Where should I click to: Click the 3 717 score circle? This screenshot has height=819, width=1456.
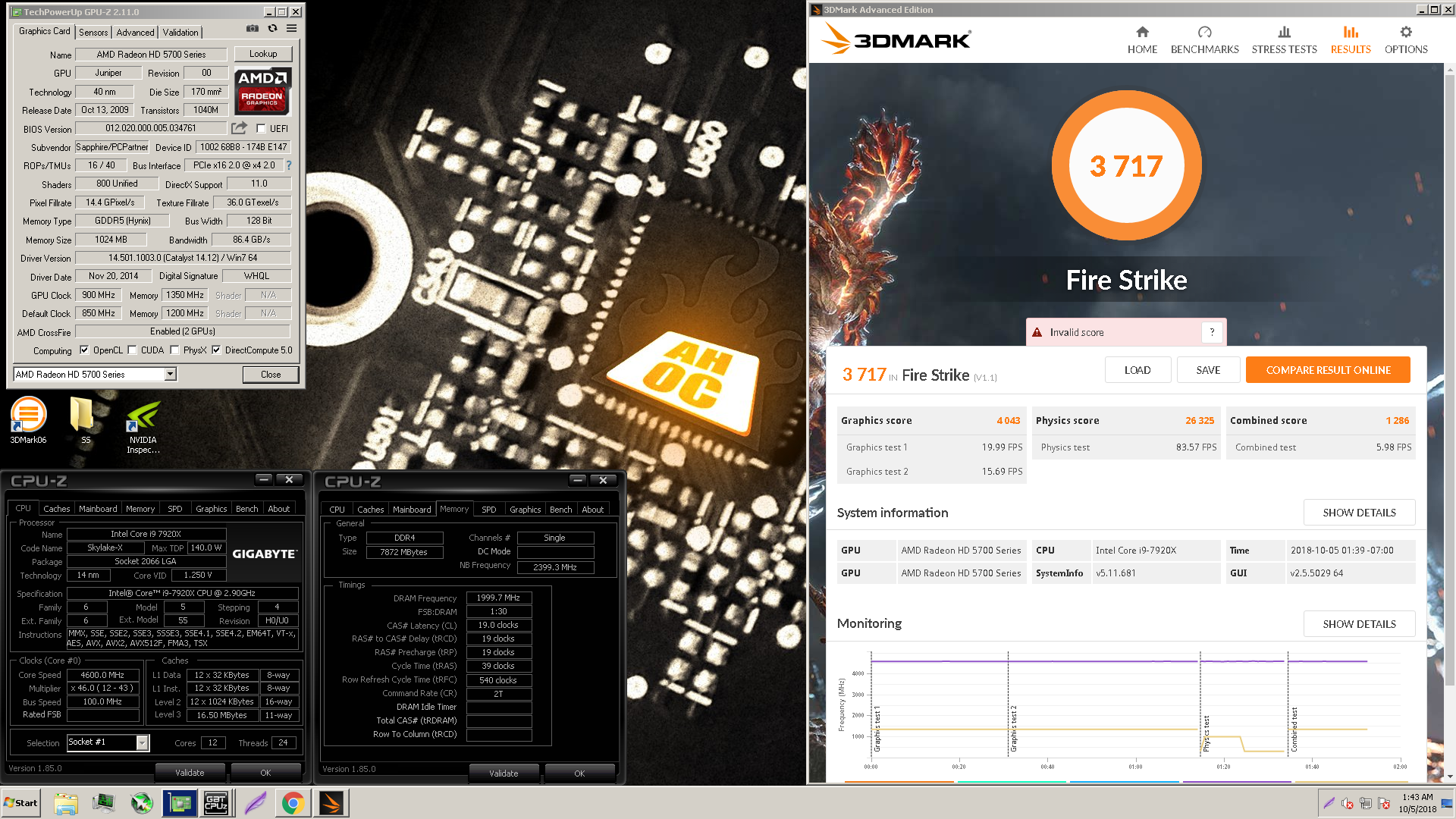click(x=1126, y=166)
